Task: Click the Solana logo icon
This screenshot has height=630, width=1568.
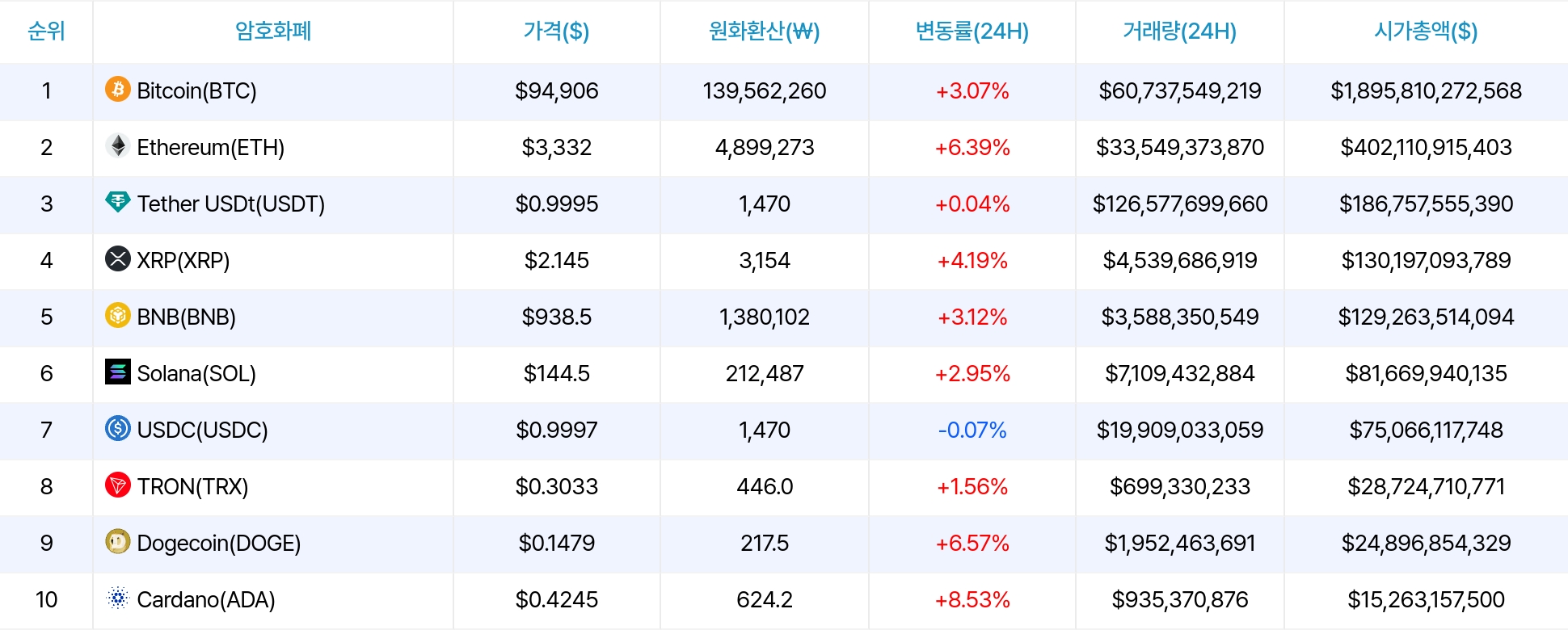Action: (x=118, y=372)
